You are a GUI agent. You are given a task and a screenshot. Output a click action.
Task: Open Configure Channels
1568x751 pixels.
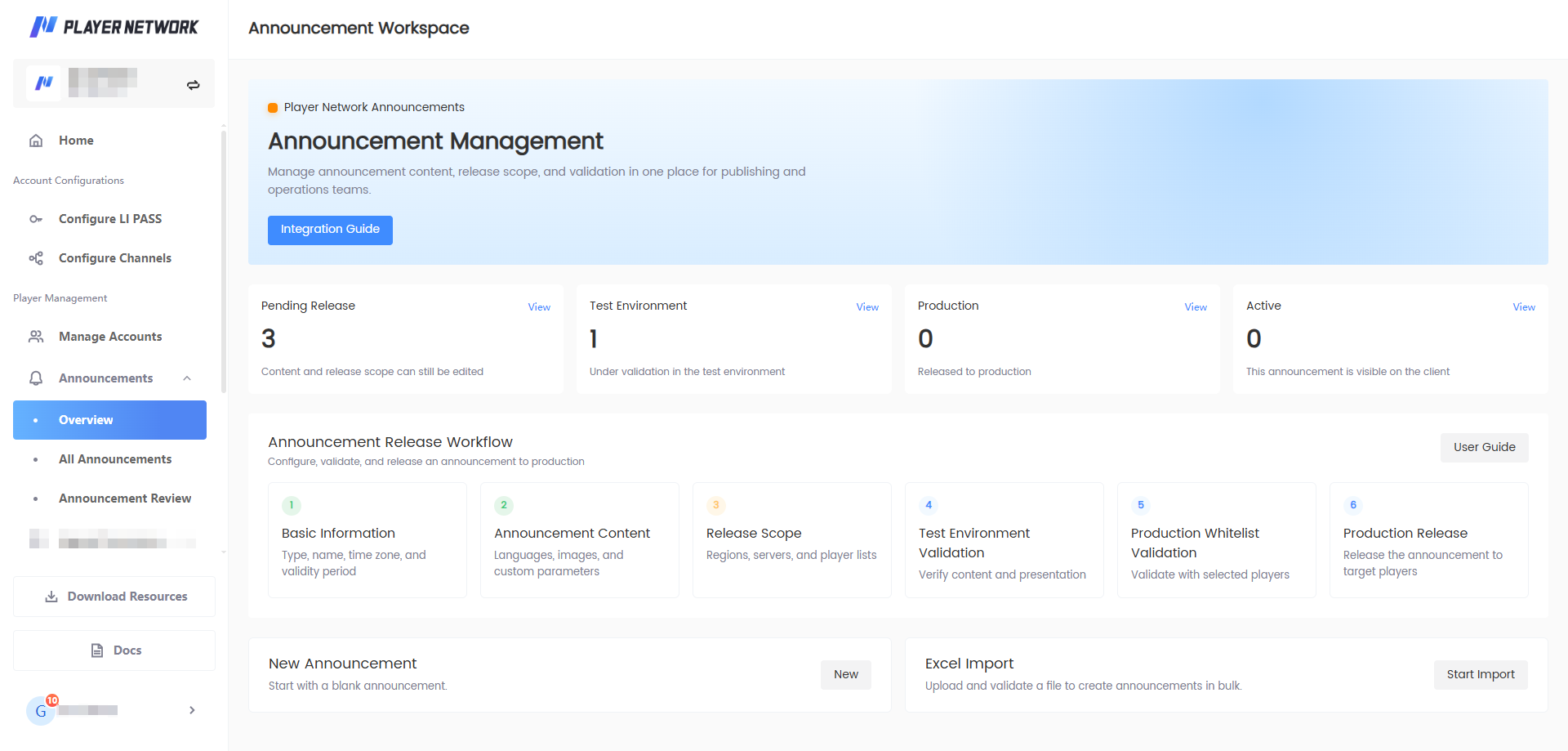[109, 258]
